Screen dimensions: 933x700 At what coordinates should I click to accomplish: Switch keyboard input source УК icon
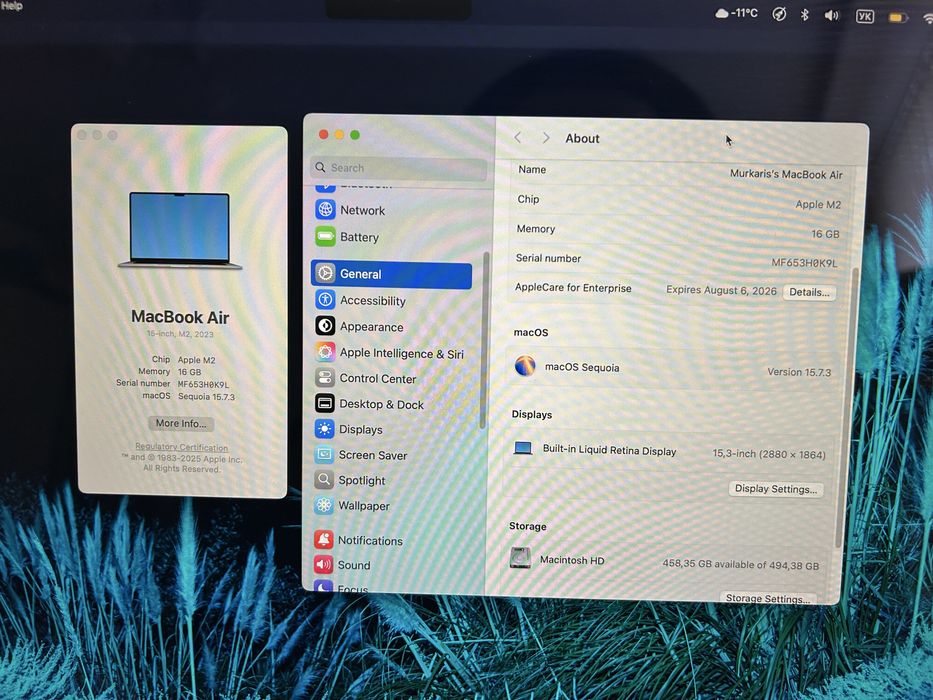(x=865, y=16)
